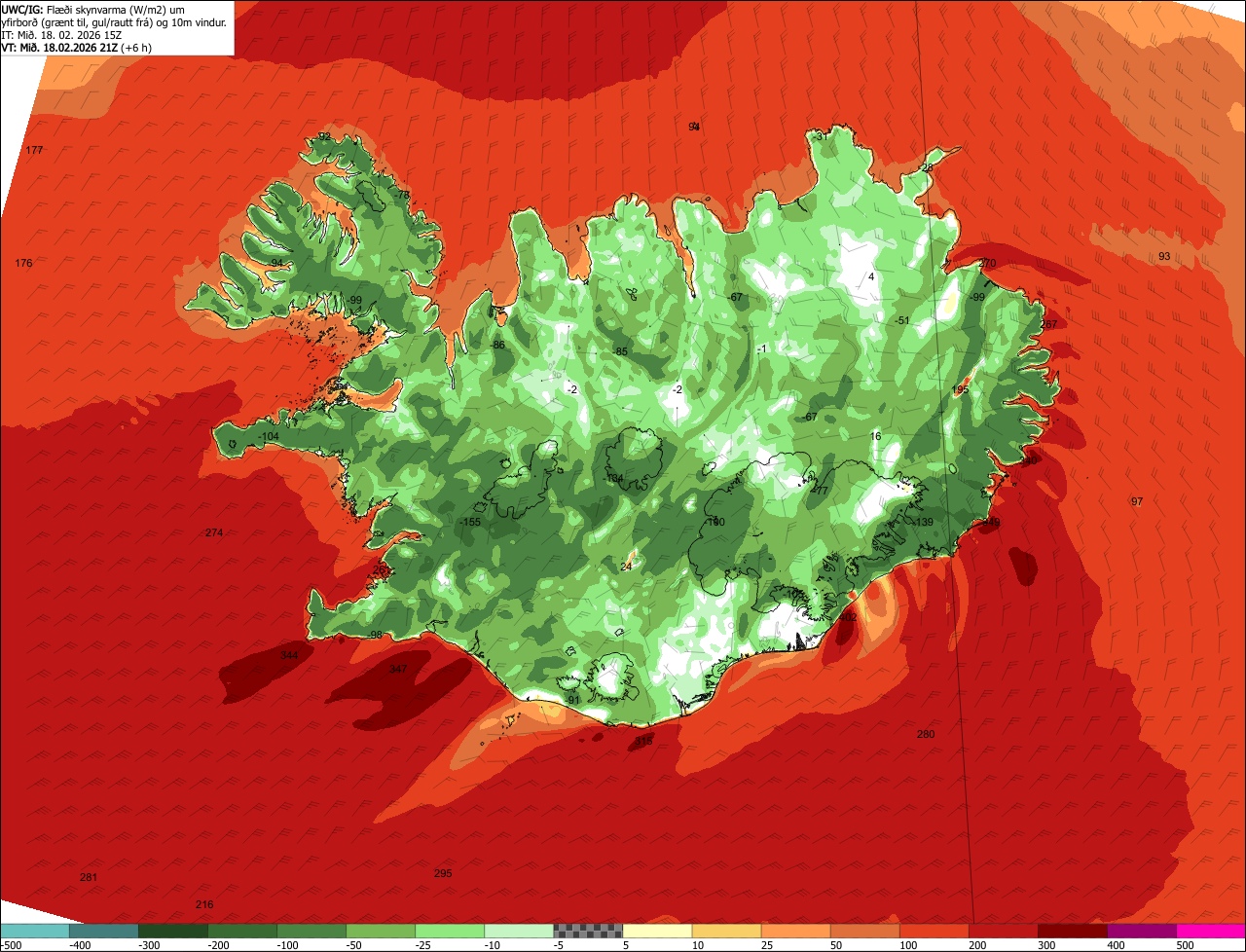Select the light green -25 to -10 legend swatch

tap(450, 931)
